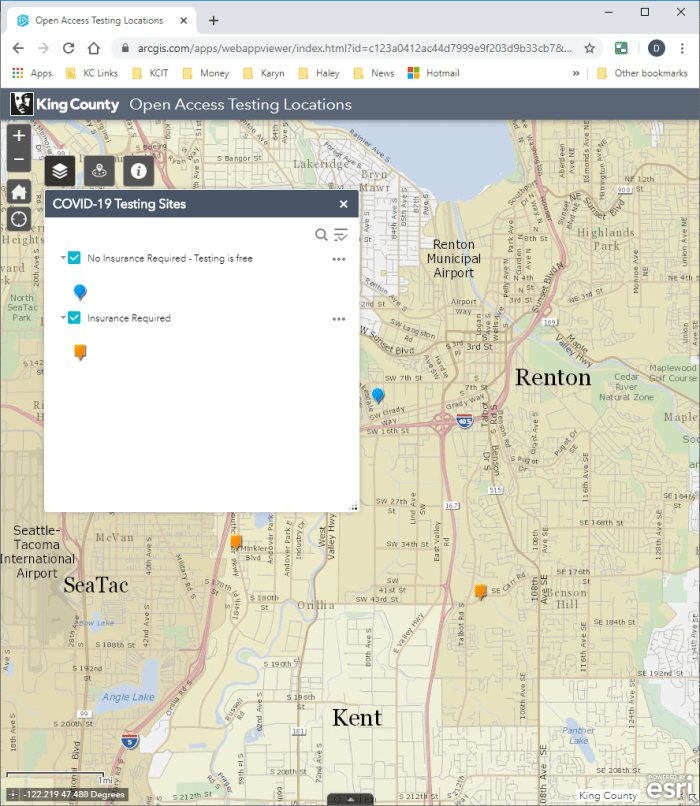Open the KC Links bookmark folder
This screenshot has width=700, height=806.
(x=92, y=73)
